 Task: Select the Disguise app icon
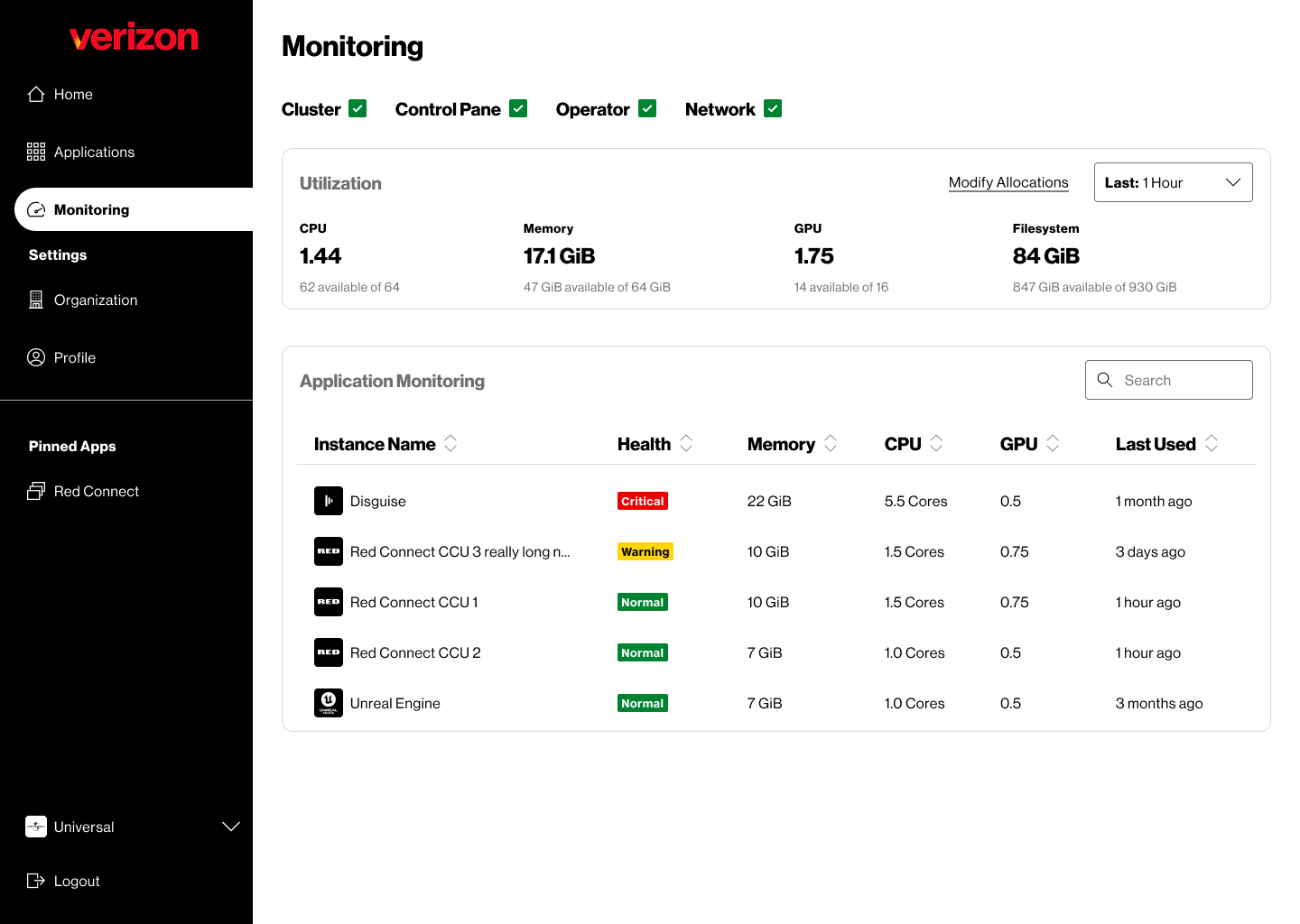[329, 501]
